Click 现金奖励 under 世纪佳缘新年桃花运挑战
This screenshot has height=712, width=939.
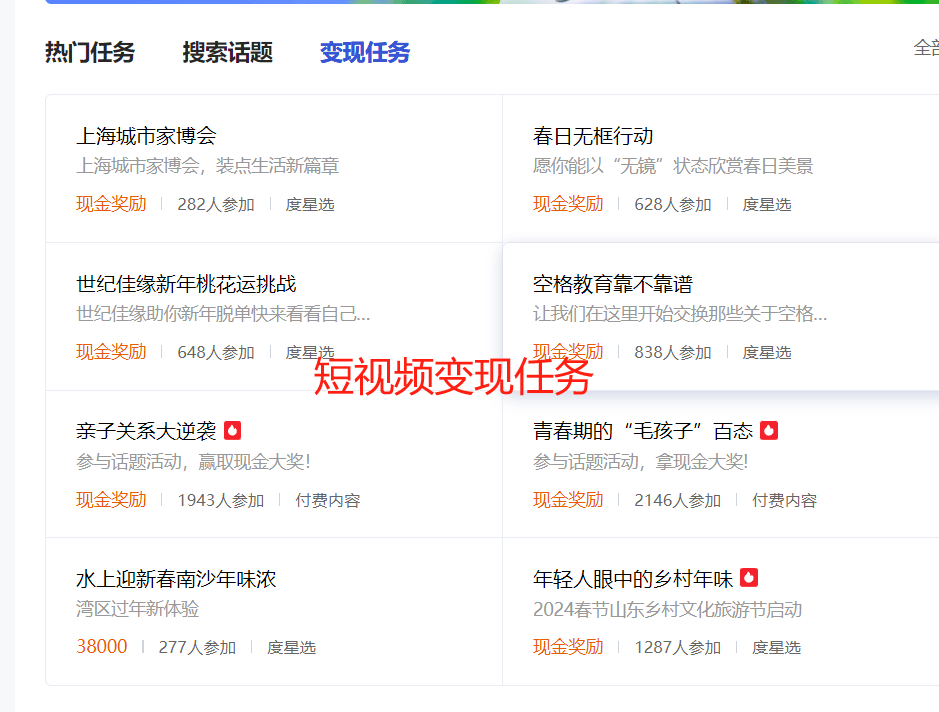pos(111,352)
